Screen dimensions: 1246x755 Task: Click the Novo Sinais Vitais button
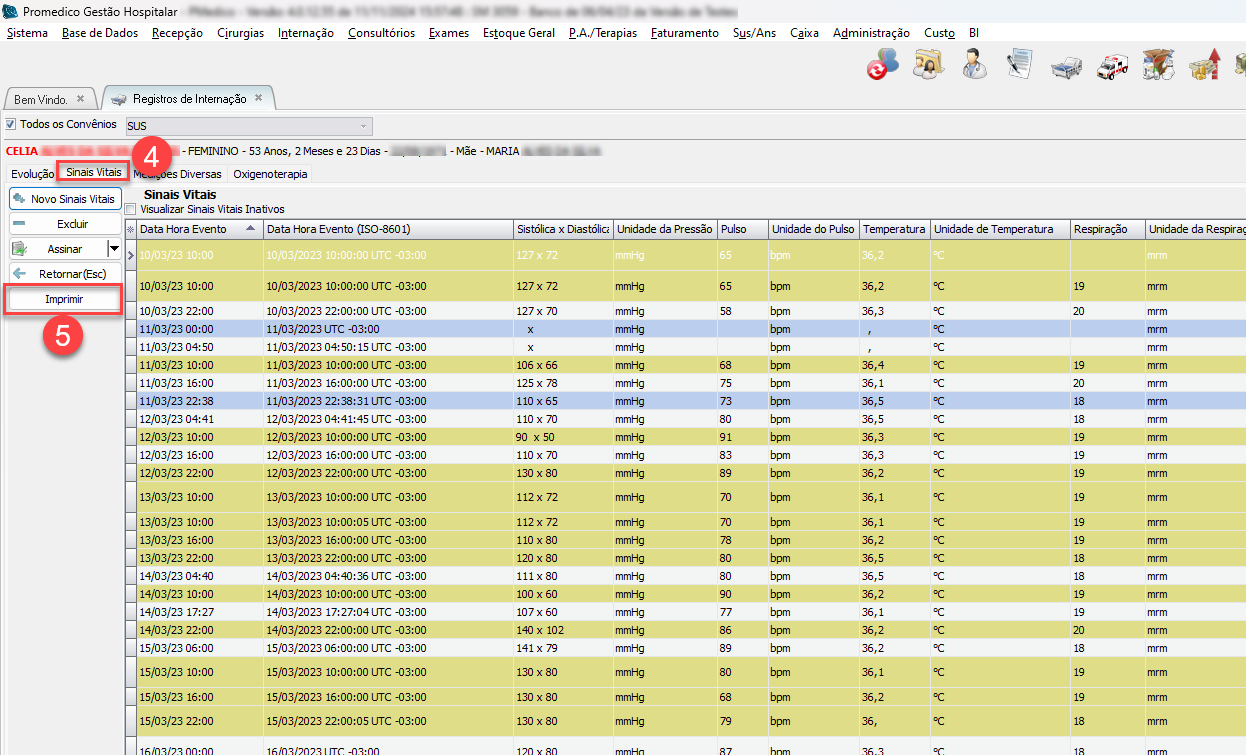[x=65, y=199]
